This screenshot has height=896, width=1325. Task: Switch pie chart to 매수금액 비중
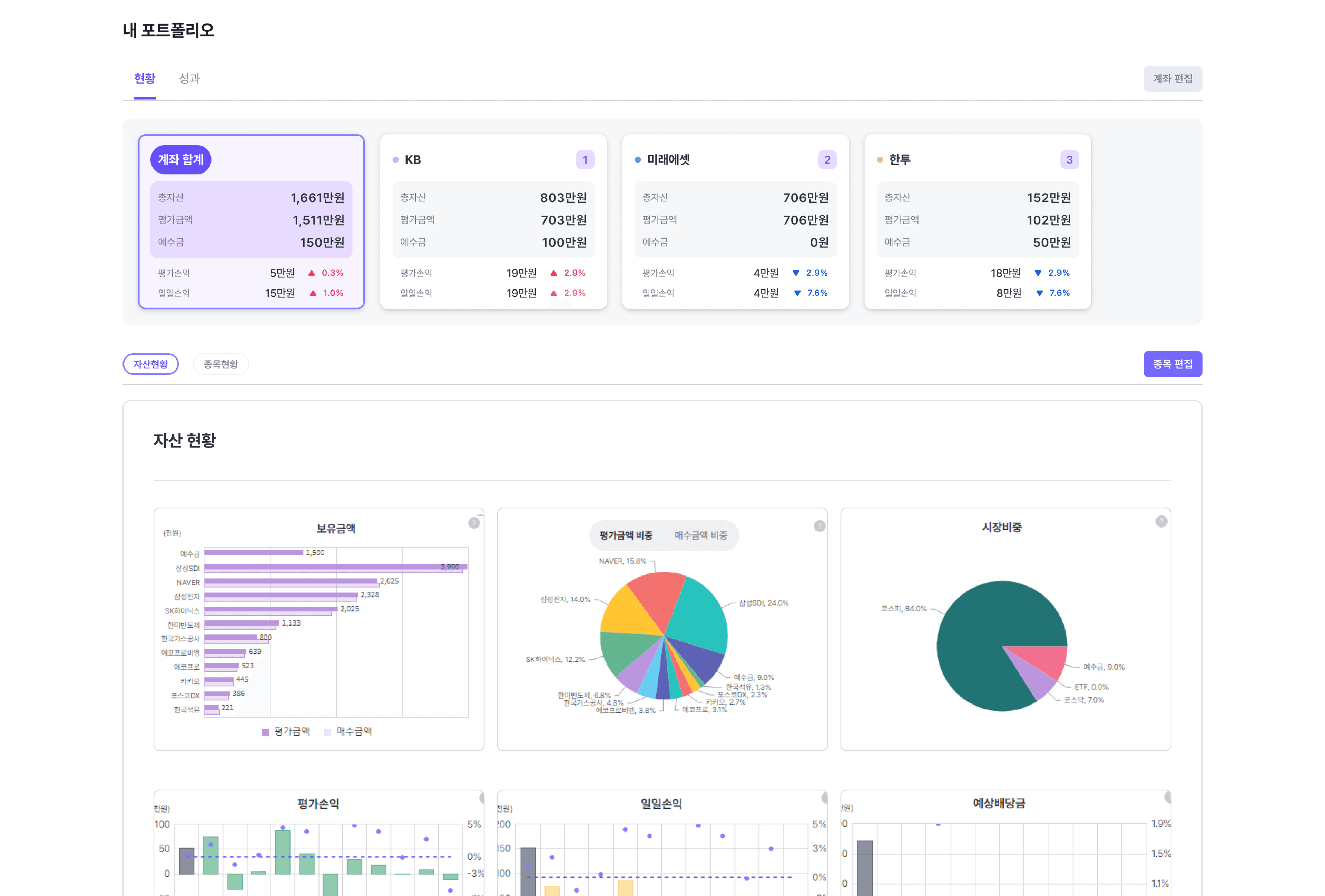point(700,535)
